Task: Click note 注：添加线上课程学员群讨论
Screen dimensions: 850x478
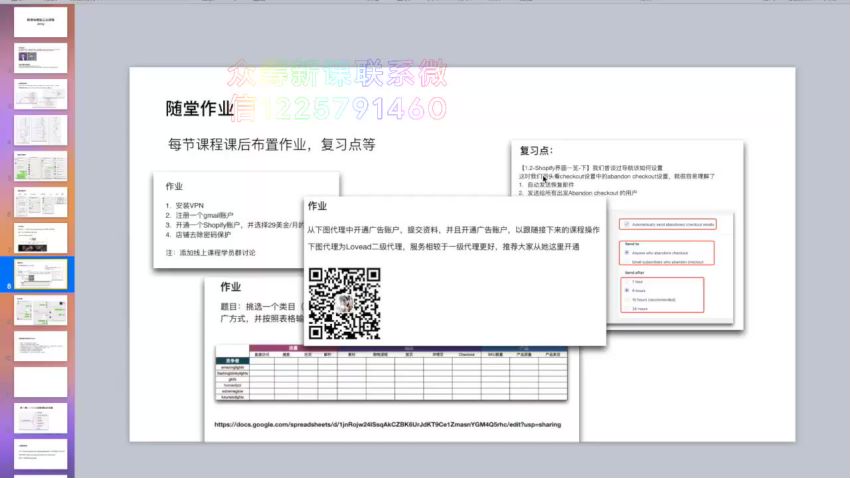Action: click(210, 253)
